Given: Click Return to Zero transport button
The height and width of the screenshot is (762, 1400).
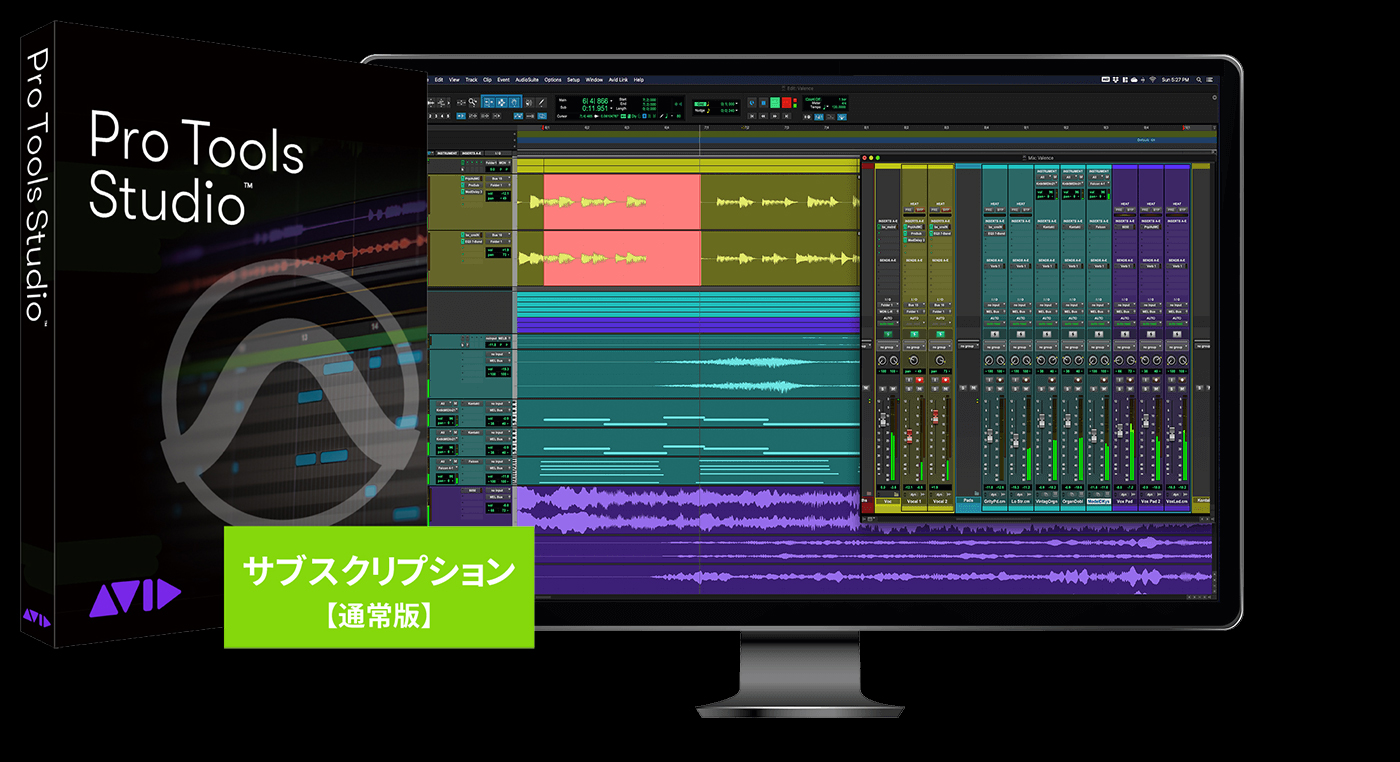Looking at the screenshot, I should click(752, 116).
